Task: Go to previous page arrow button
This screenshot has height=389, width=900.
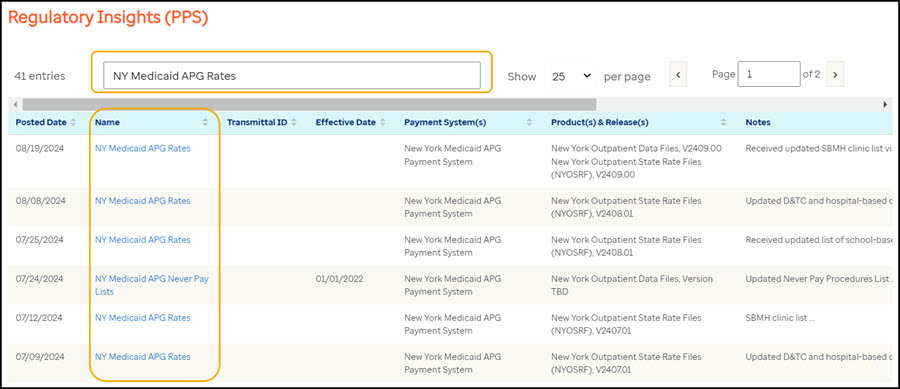Action: 678,75
